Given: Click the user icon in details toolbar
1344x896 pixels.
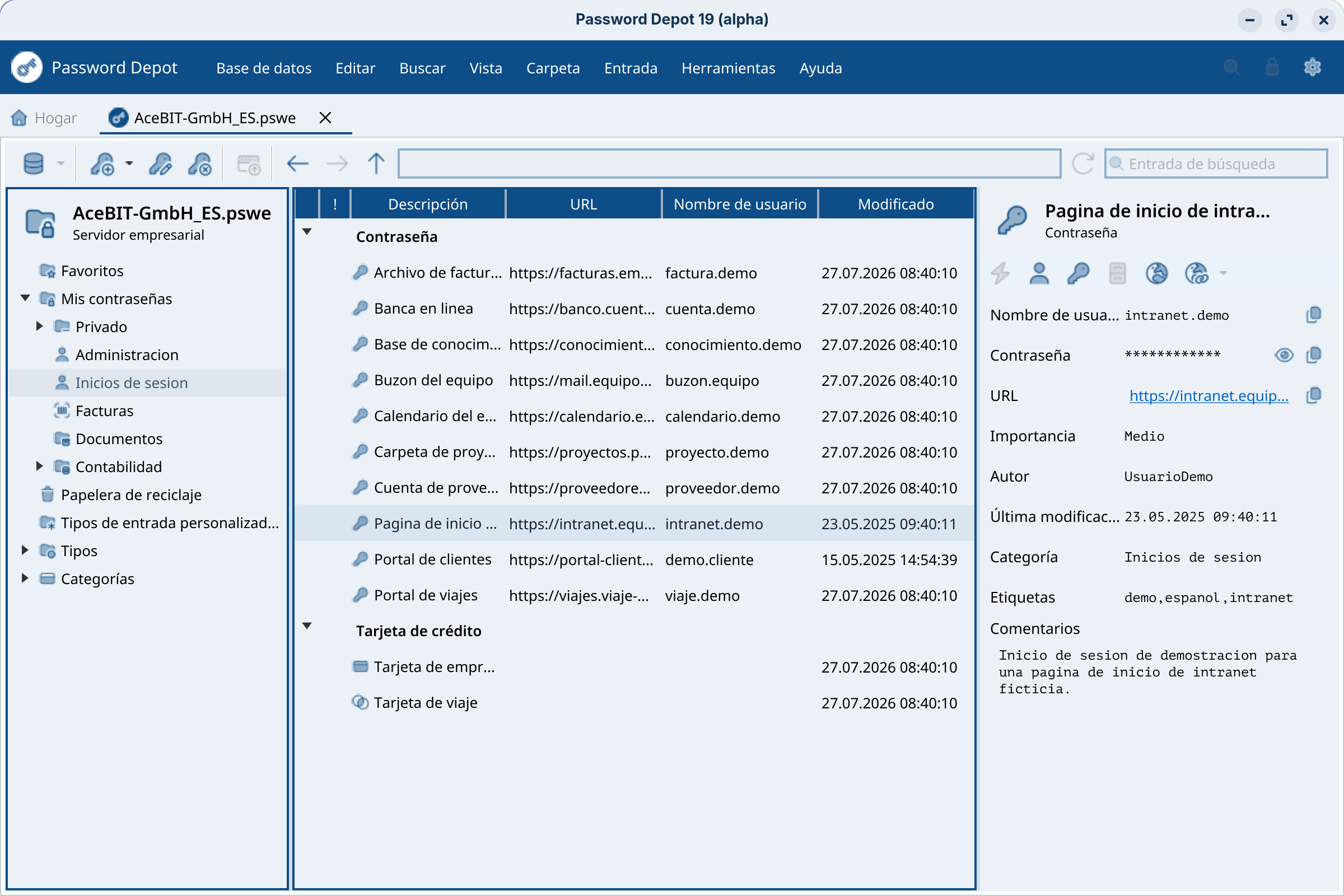Looking at the screenshot, I should 1039,273.
